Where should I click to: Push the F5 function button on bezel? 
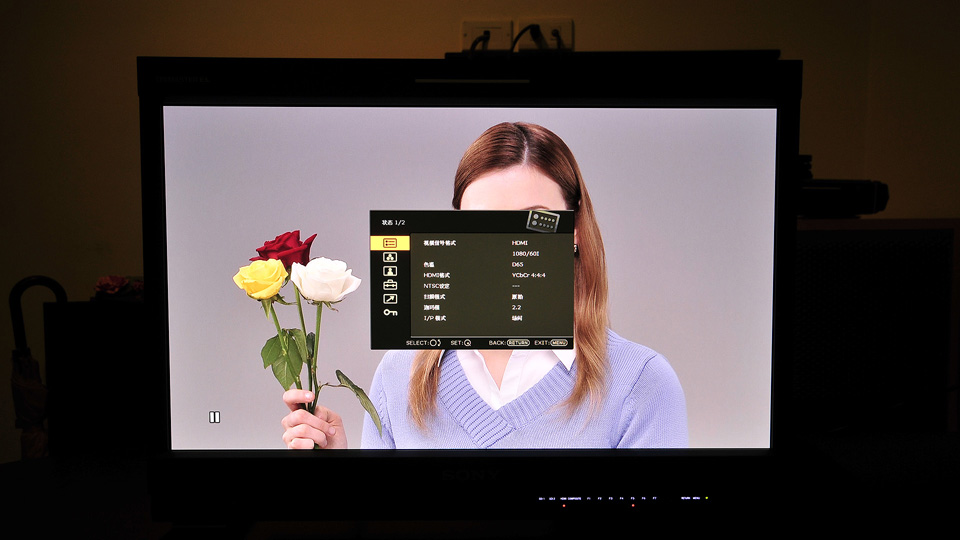tap(633, 498)
